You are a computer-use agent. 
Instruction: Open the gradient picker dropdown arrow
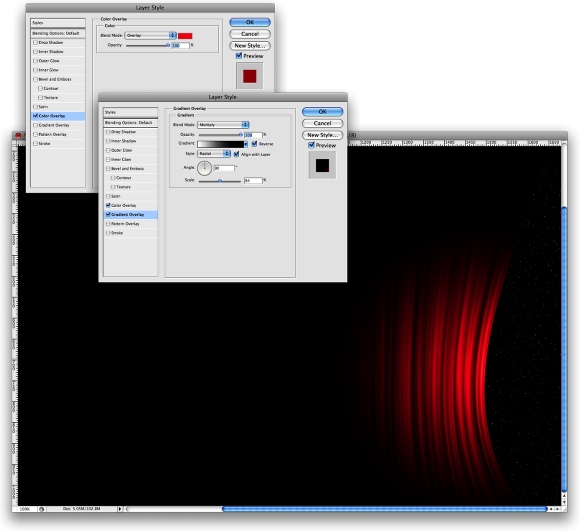click(x=246, y=144)
